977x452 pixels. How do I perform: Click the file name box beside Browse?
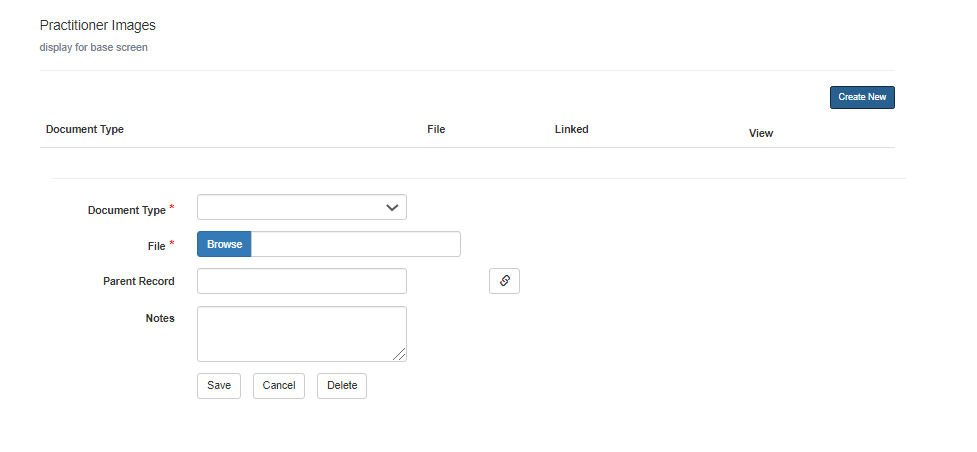tap(355, 244)
